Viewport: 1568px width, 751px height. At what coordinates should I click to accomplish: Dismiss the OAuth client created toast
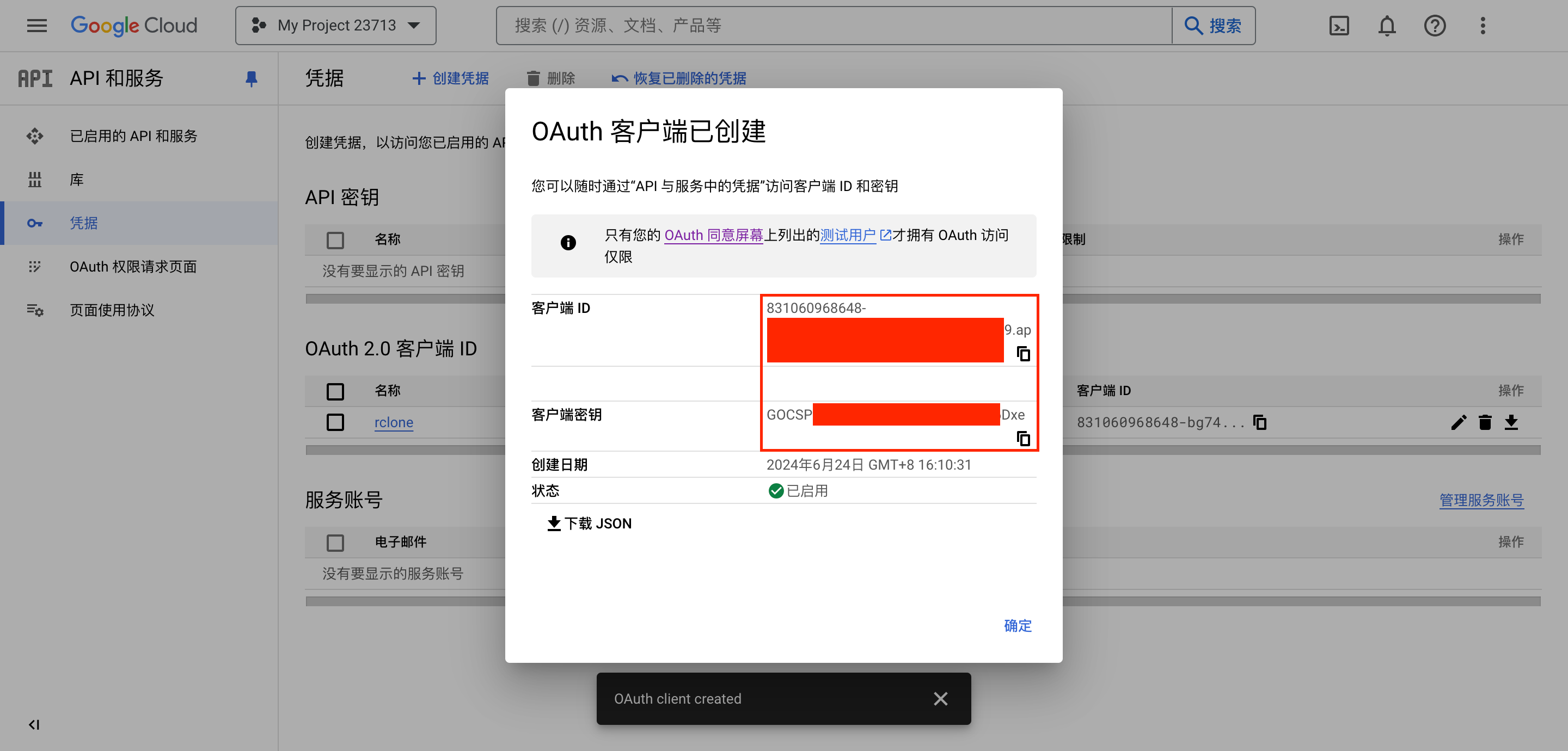click(x=940, y=699)
